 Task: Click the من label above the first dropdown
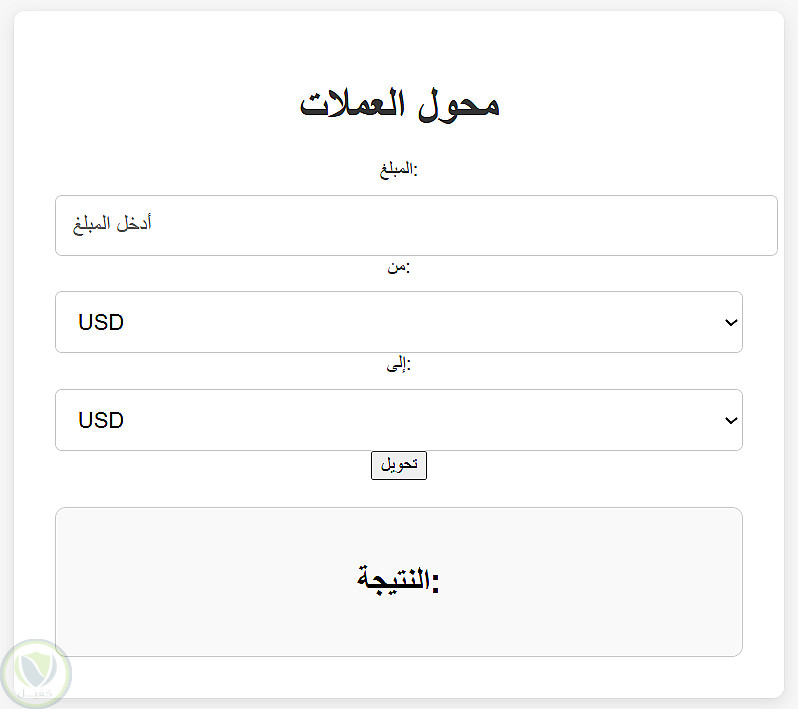(x=398, y=267)
